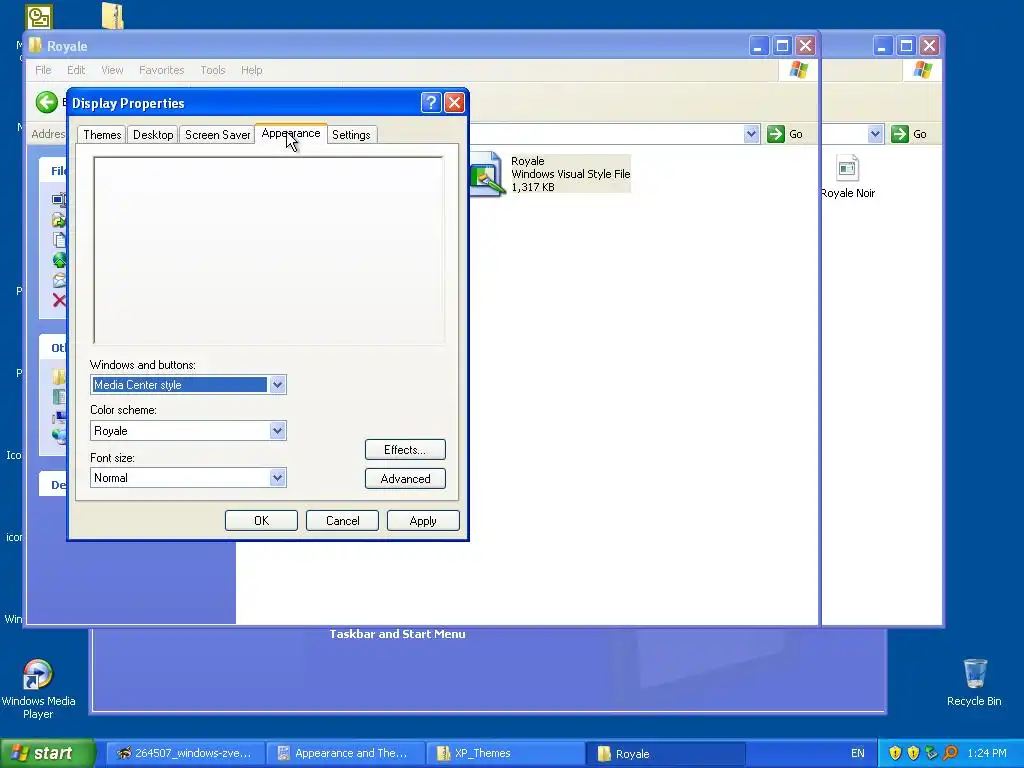
Task: Open the File menu in Royale window
Action: pos(43,70)
